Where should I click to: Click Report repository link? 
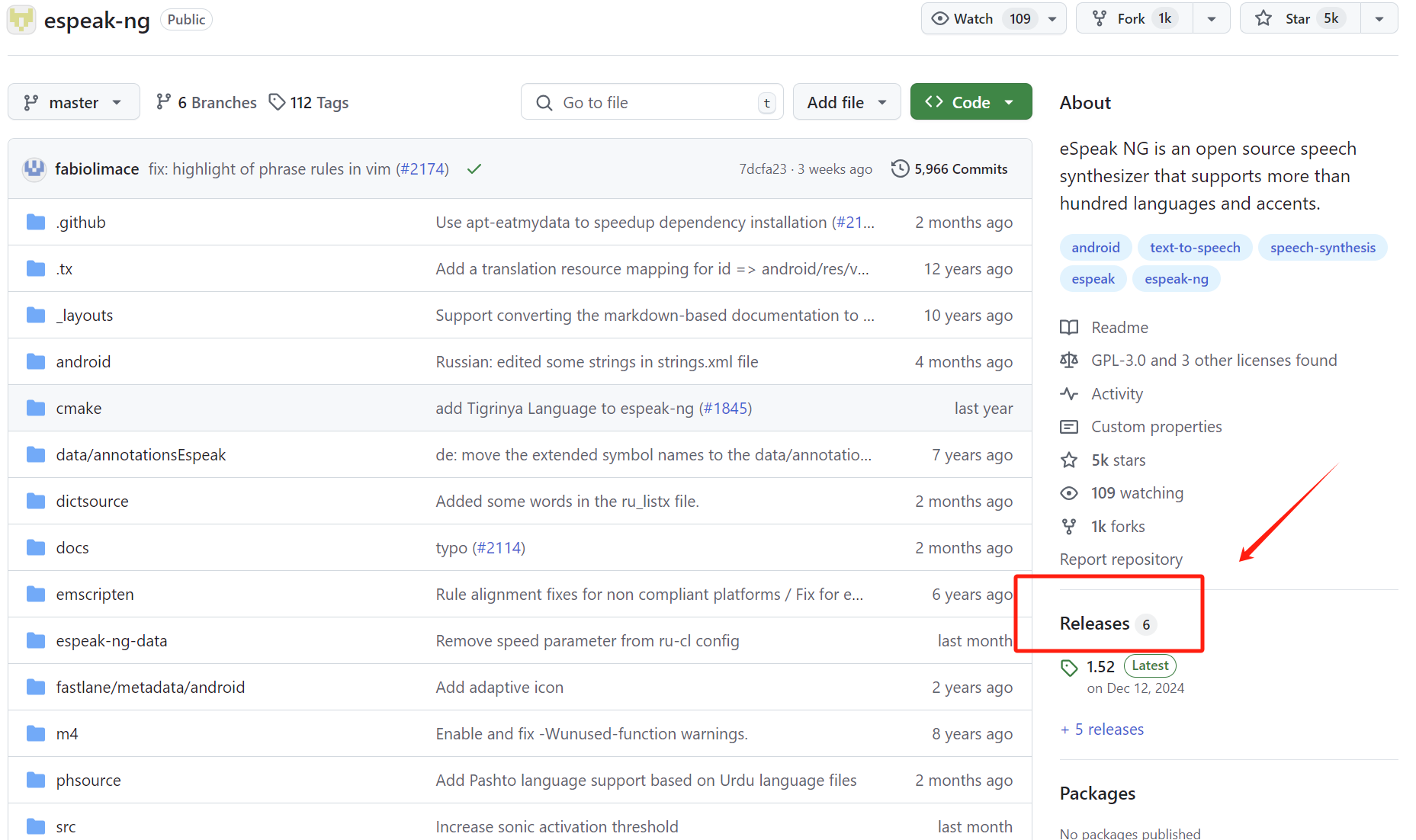[x=1121, y=559]
